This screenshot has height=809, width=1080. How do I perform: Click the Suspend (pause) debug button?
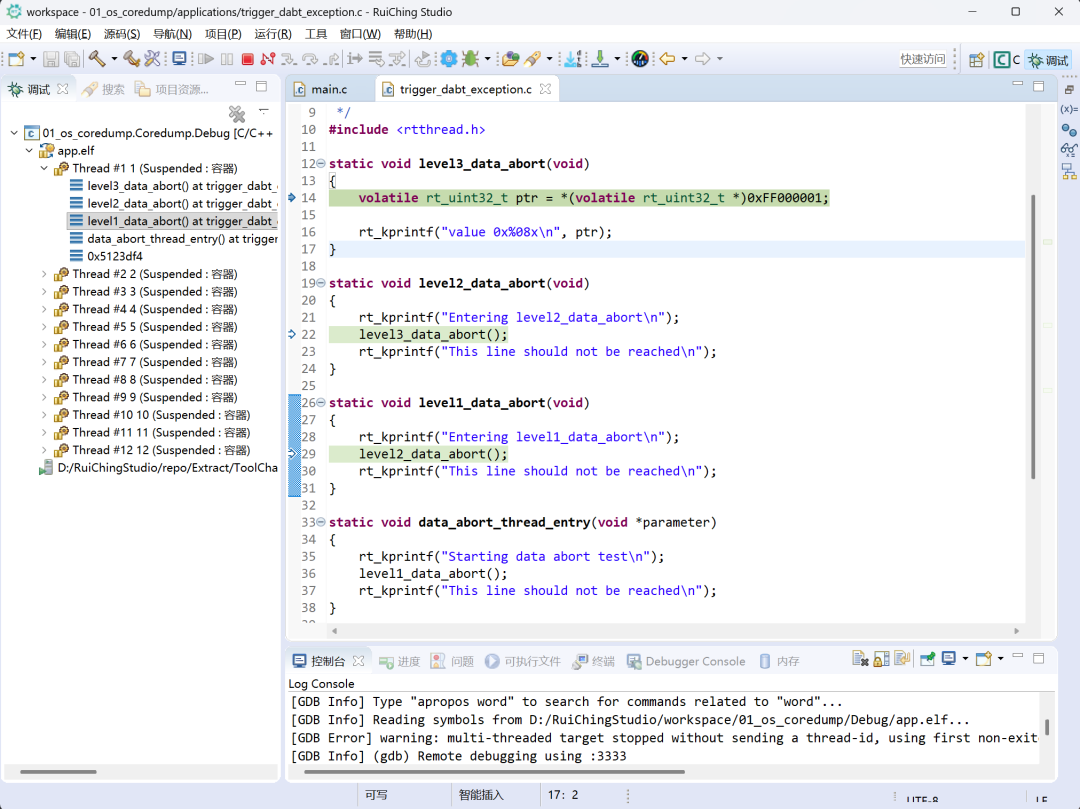(227, 60)
